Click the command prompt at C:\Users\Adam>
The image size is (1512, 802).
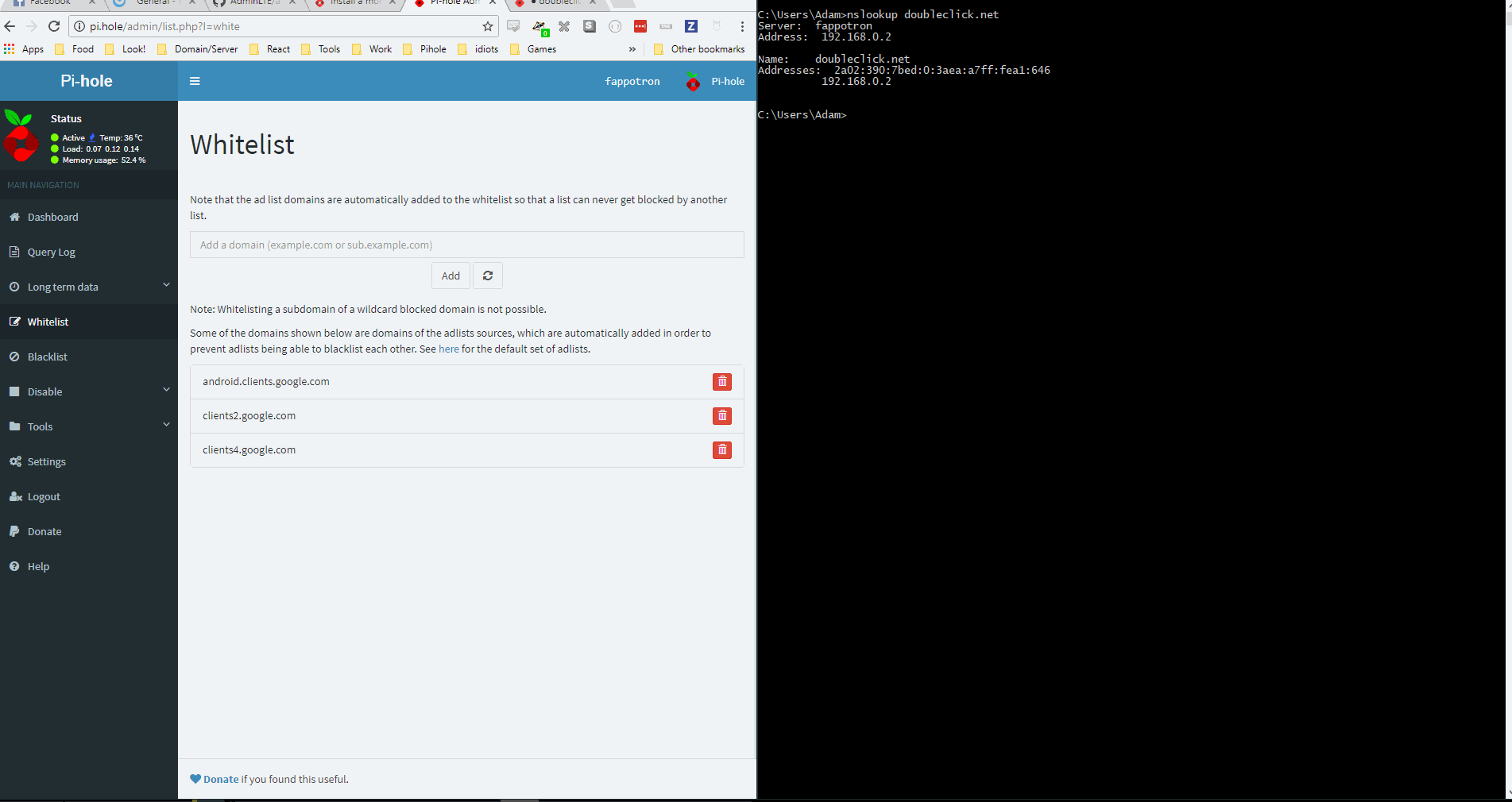[x=802, y=115]
